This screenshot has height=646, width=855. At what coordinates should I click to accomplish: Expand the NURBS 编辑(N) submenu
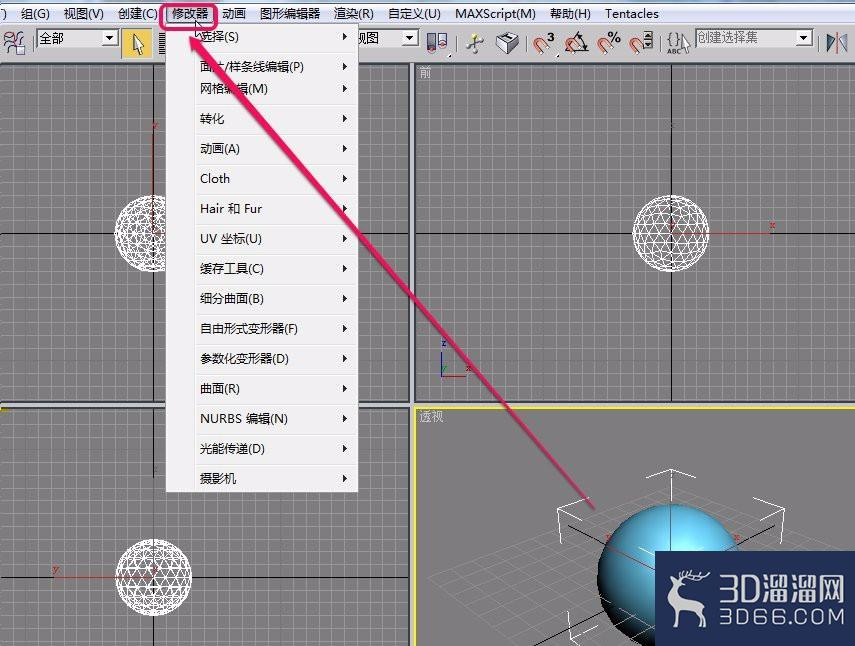coord(262,418)
